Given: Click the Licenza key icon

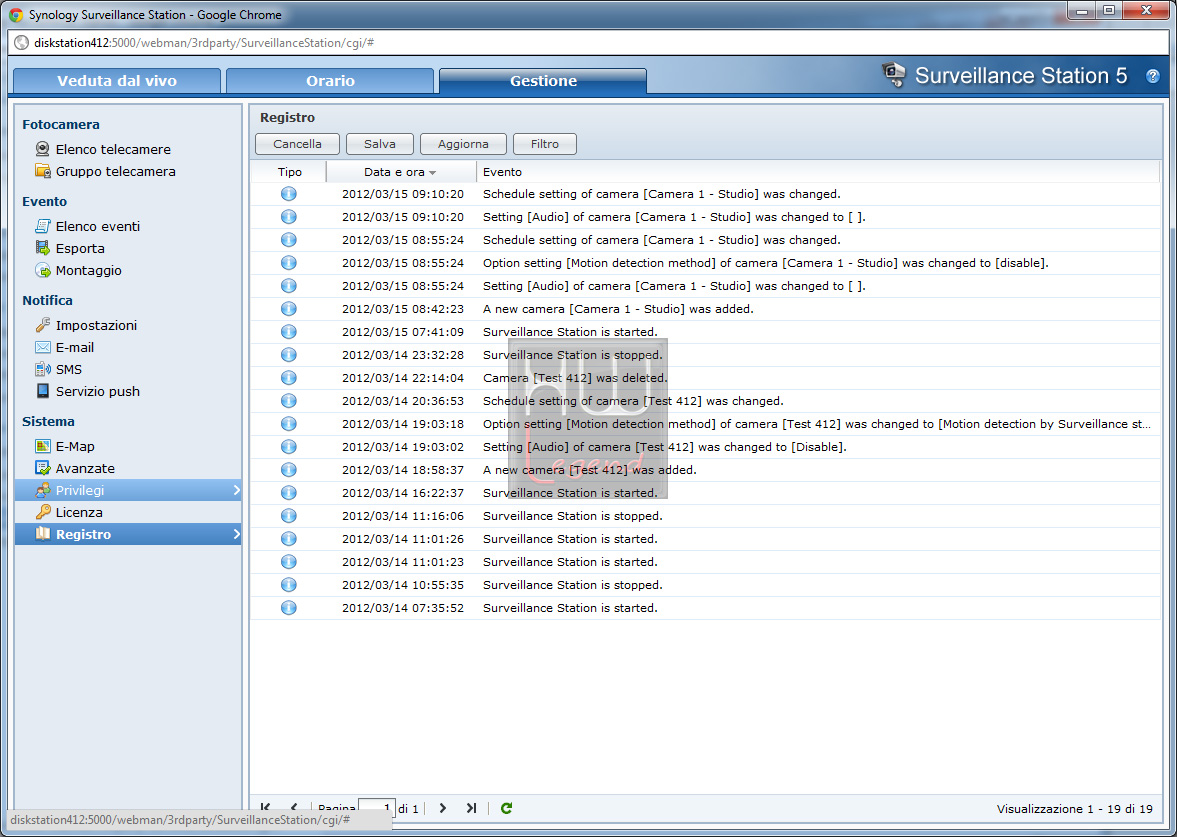Looking at the screenshot, I should [x=43, y=512].
